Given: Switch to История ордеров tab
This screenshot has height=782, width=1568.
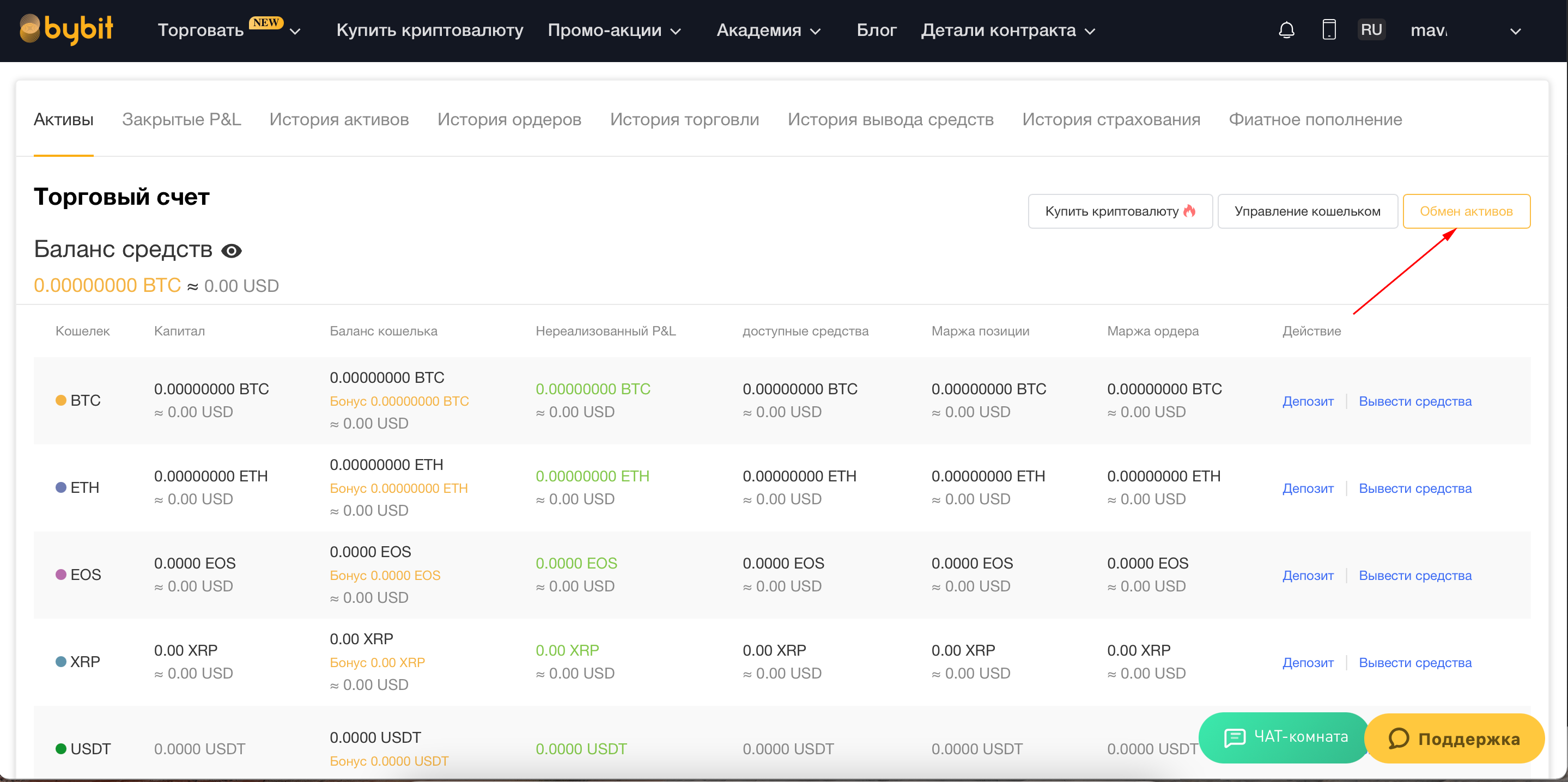Looking at the screenshot, I should click(x=509, y=120).
